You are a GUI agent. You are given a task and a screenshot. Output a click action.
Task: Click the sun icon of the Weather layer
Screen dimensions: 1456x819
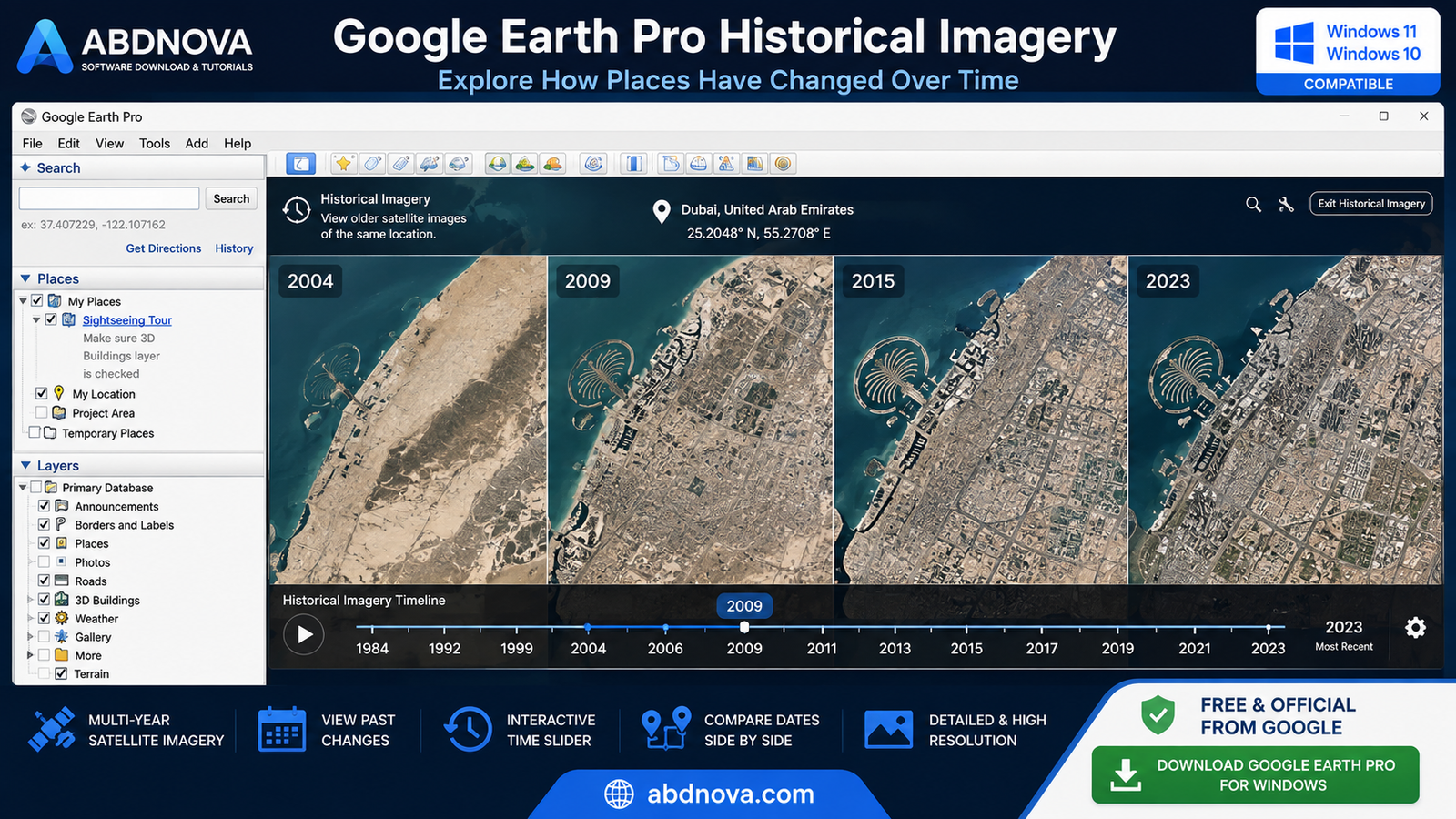coord(62,618)
